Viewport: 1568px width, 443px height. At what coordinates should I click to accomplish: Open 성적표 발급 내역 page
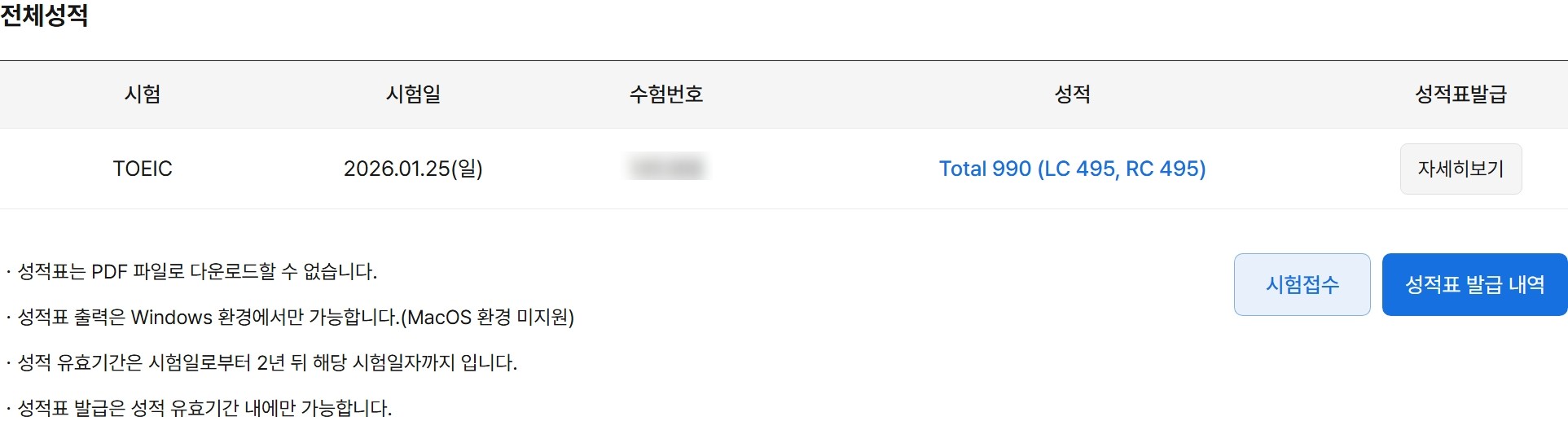pyautogui.click(x=1474, y=284)
